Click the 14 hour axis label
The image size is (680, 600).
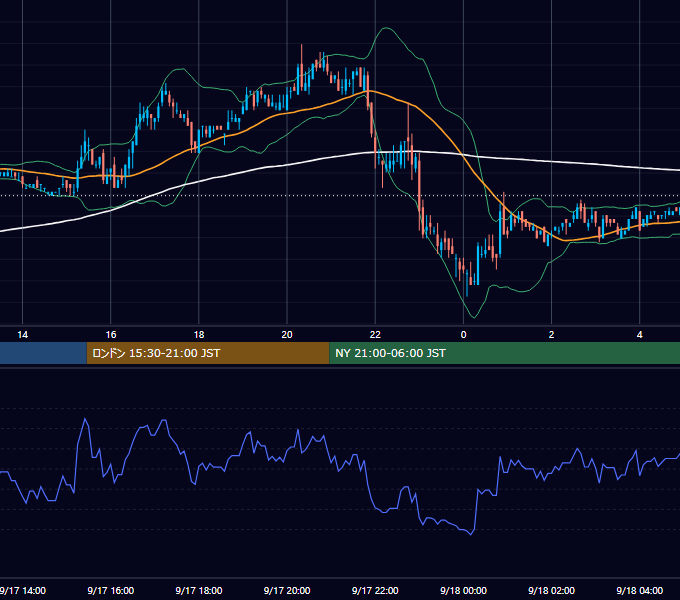pyautogui.click(x=23, y=335)
